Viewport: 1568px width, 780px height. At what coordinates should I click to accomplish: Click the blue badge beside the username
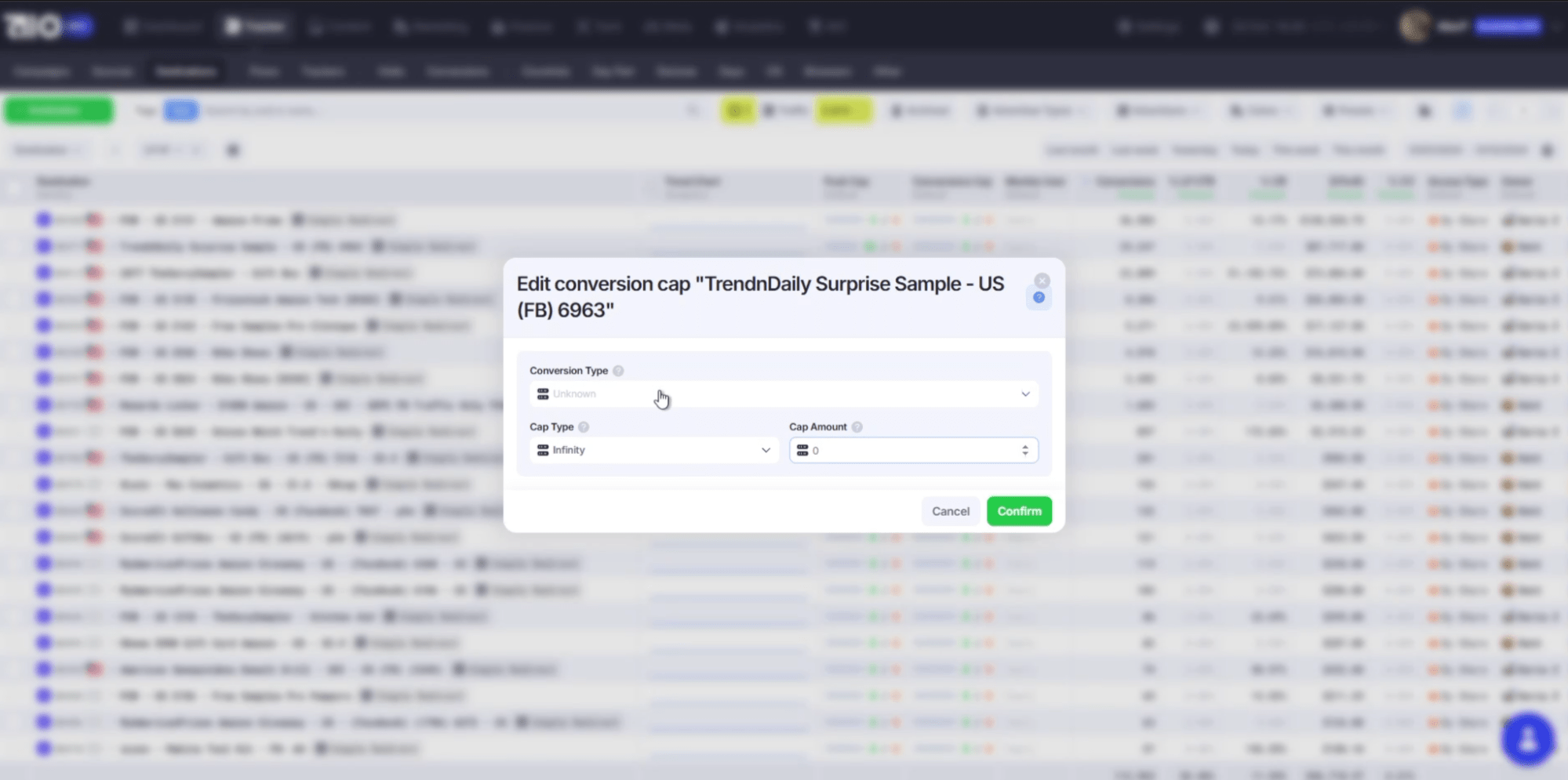(1507, 27)
